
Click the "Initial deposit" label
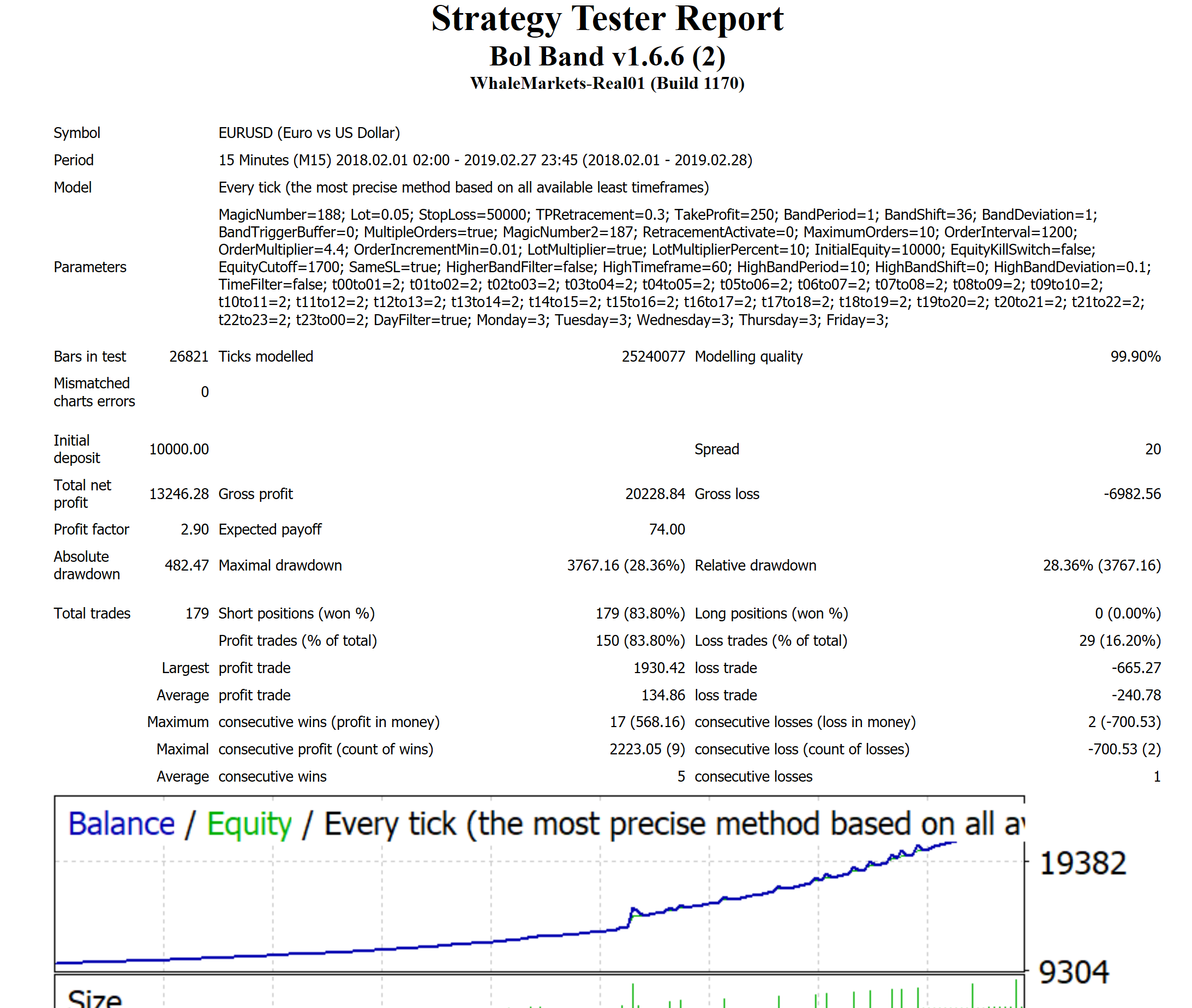click(x=77, y=449)
